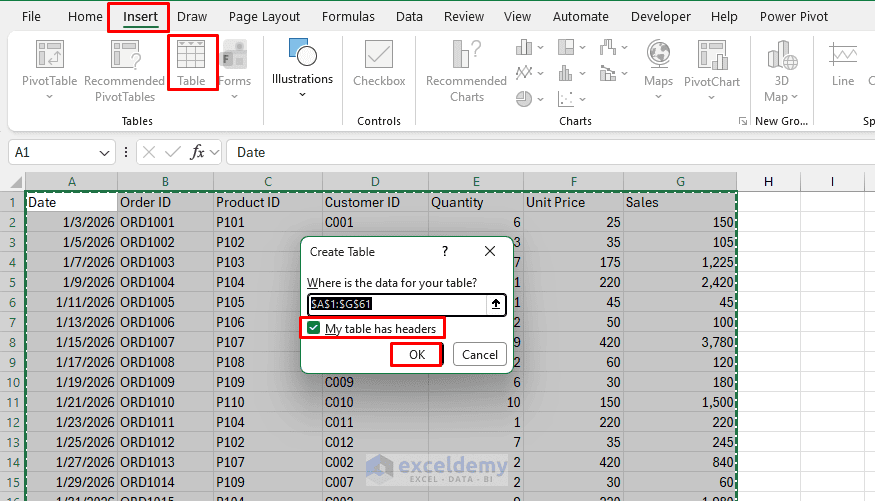Image resolution: width=875 pixels, height=501 pixels.
Task: Click the Insert Function fx icon
Action: coord(197,152)
